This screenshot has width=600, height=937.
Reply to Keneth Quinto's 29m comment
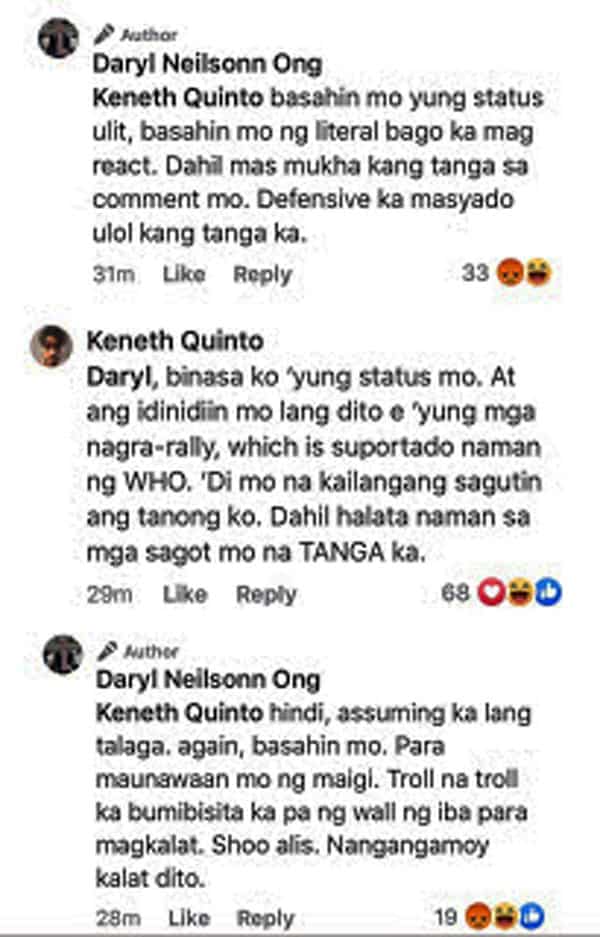(x=266, y=594)
